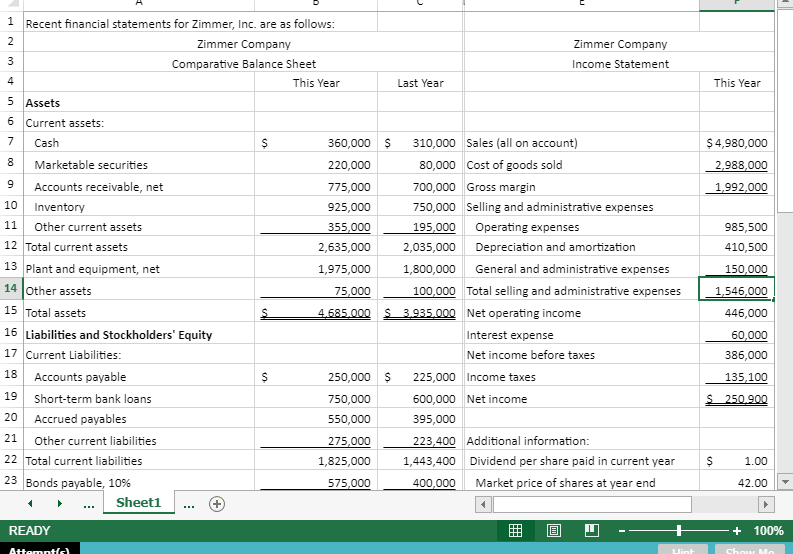Click the Last Year column header cell
The width and height of the screenshot is (793, 554).
pos(420,81)
